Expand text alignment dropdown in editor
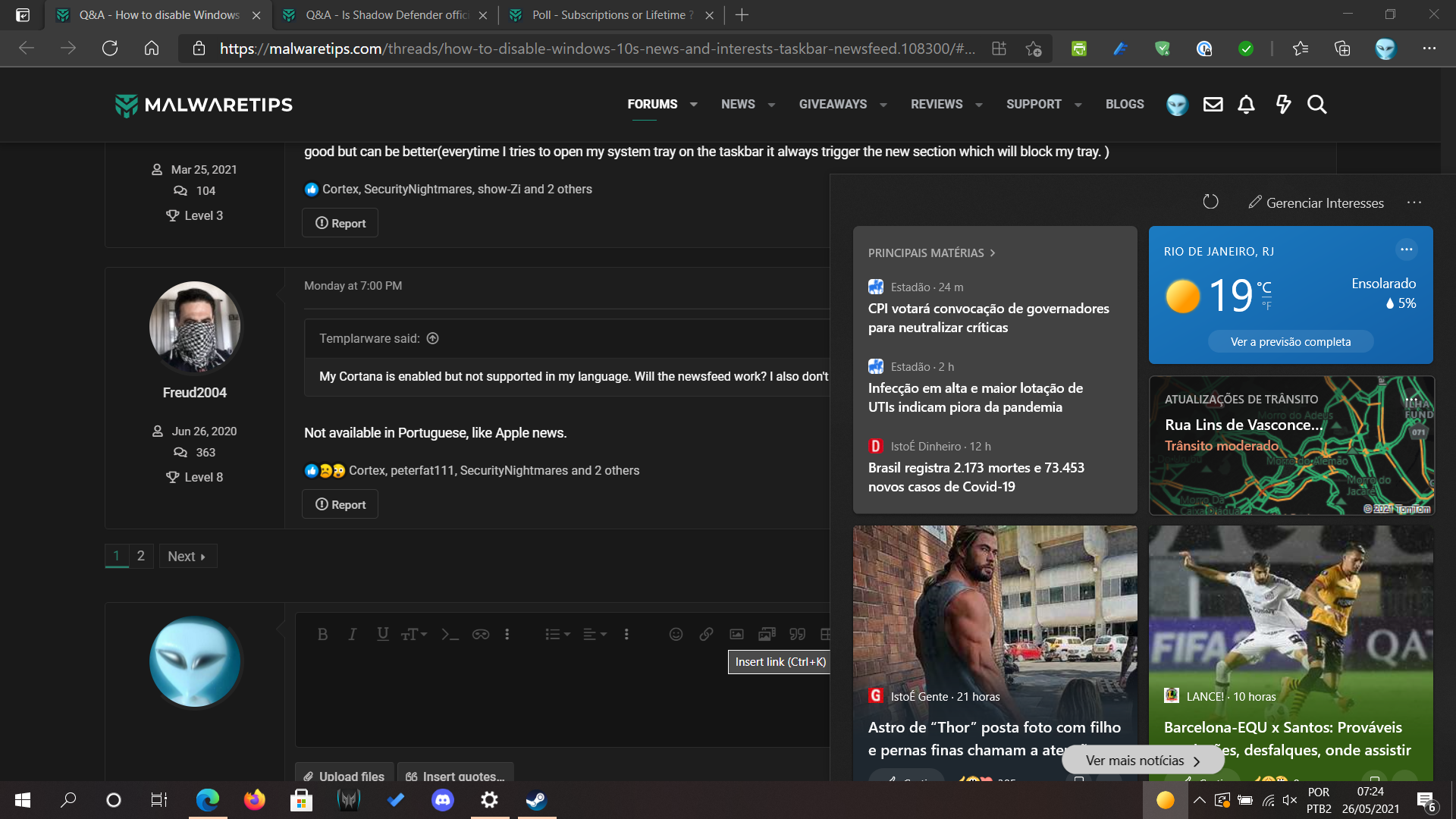1456x819 pixels. (595, 635)
